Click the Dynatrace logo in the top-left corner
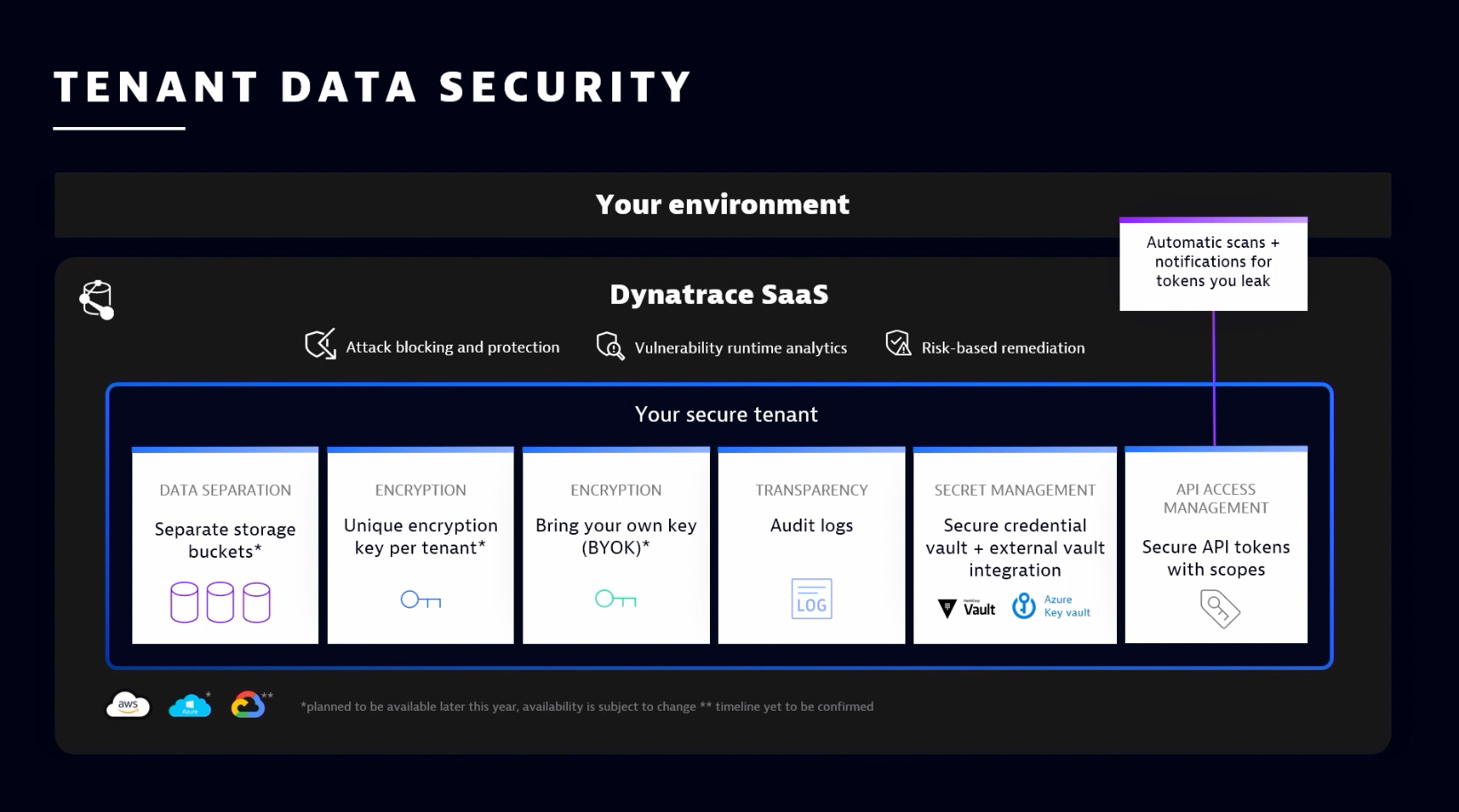Viewport: 1459px width, 812px height. point(96,299)
